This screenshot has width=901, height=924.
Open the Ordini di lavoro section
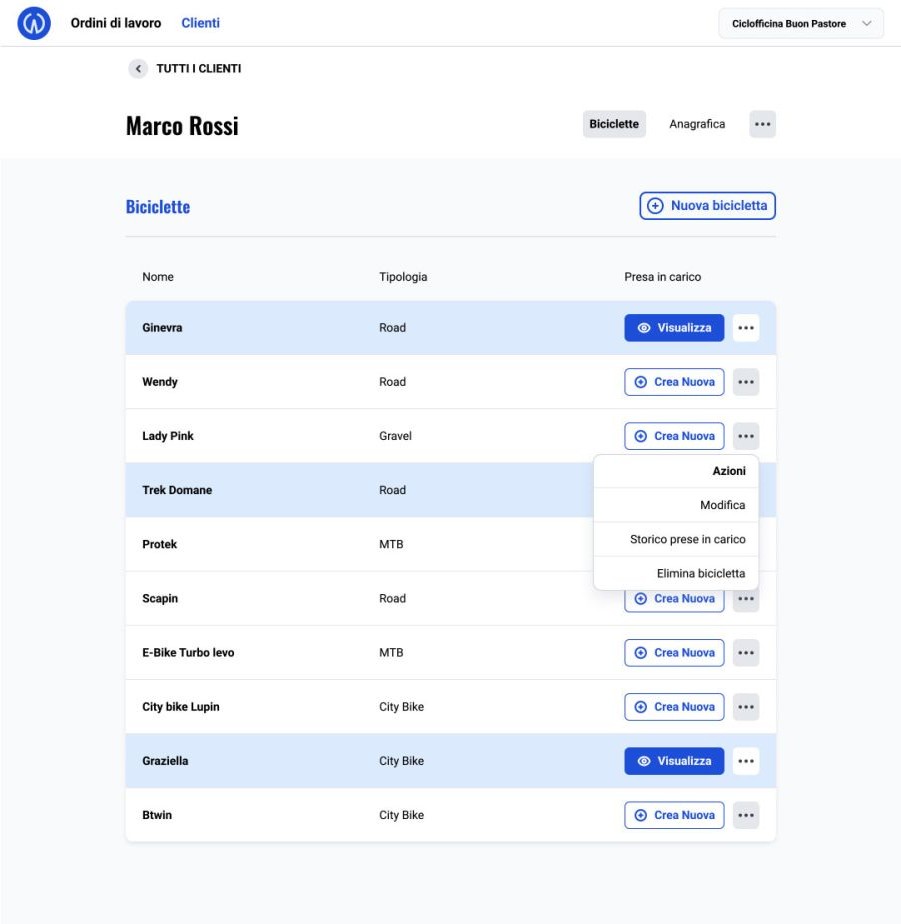coord(115,23)
